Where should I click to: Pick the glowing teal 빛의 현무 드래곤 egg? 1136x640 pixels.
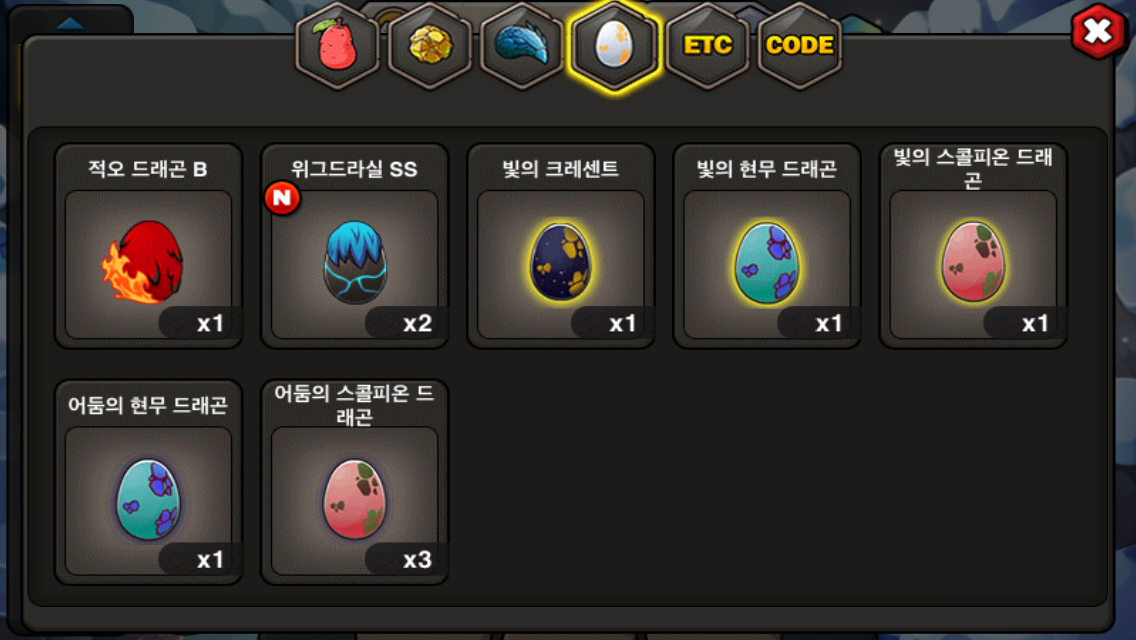[x=767, y=264]
